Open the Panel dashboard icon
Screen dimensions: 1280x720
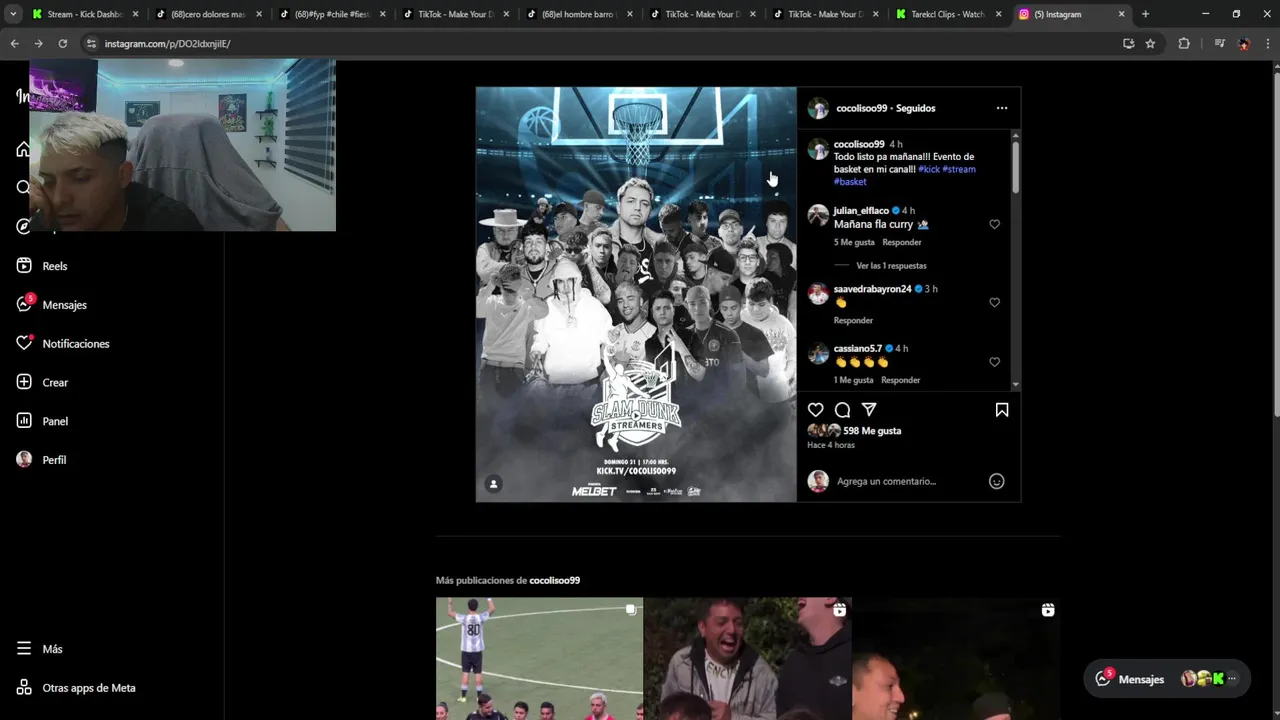[x=24, y=421]
